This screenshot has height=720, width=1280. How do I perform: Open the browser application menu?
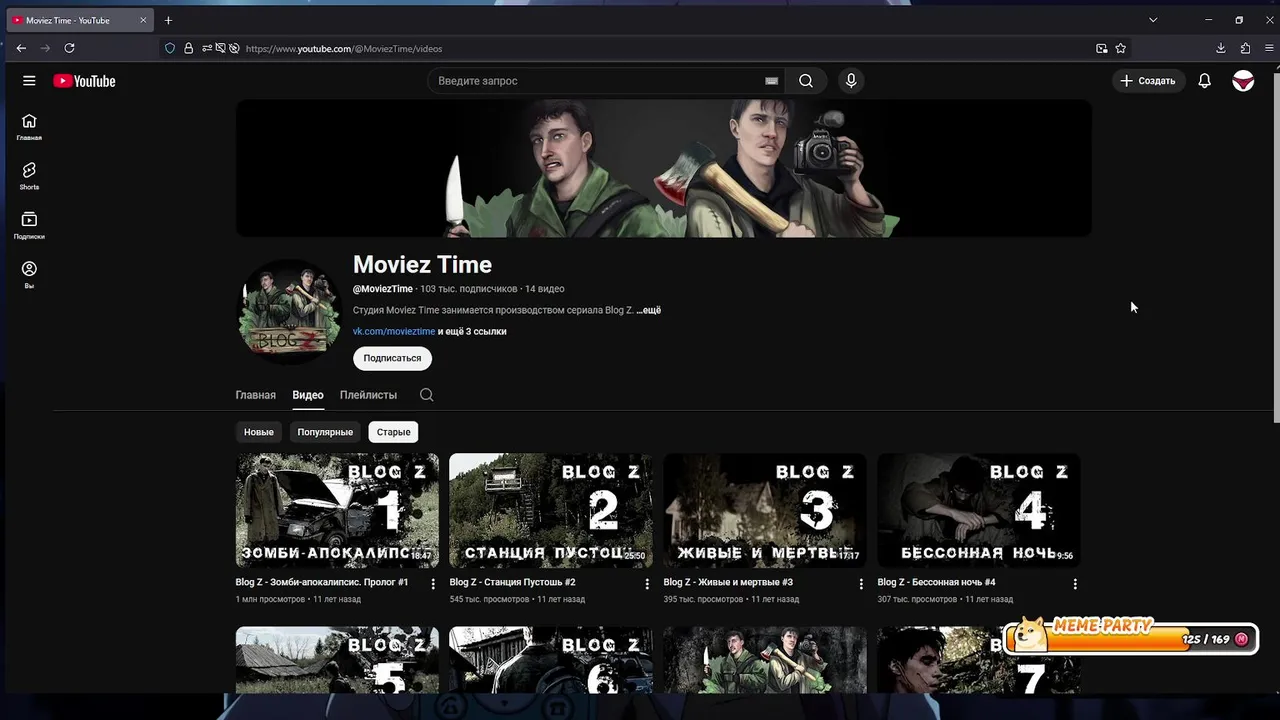pyautogui.click(x=1269, y=48)
